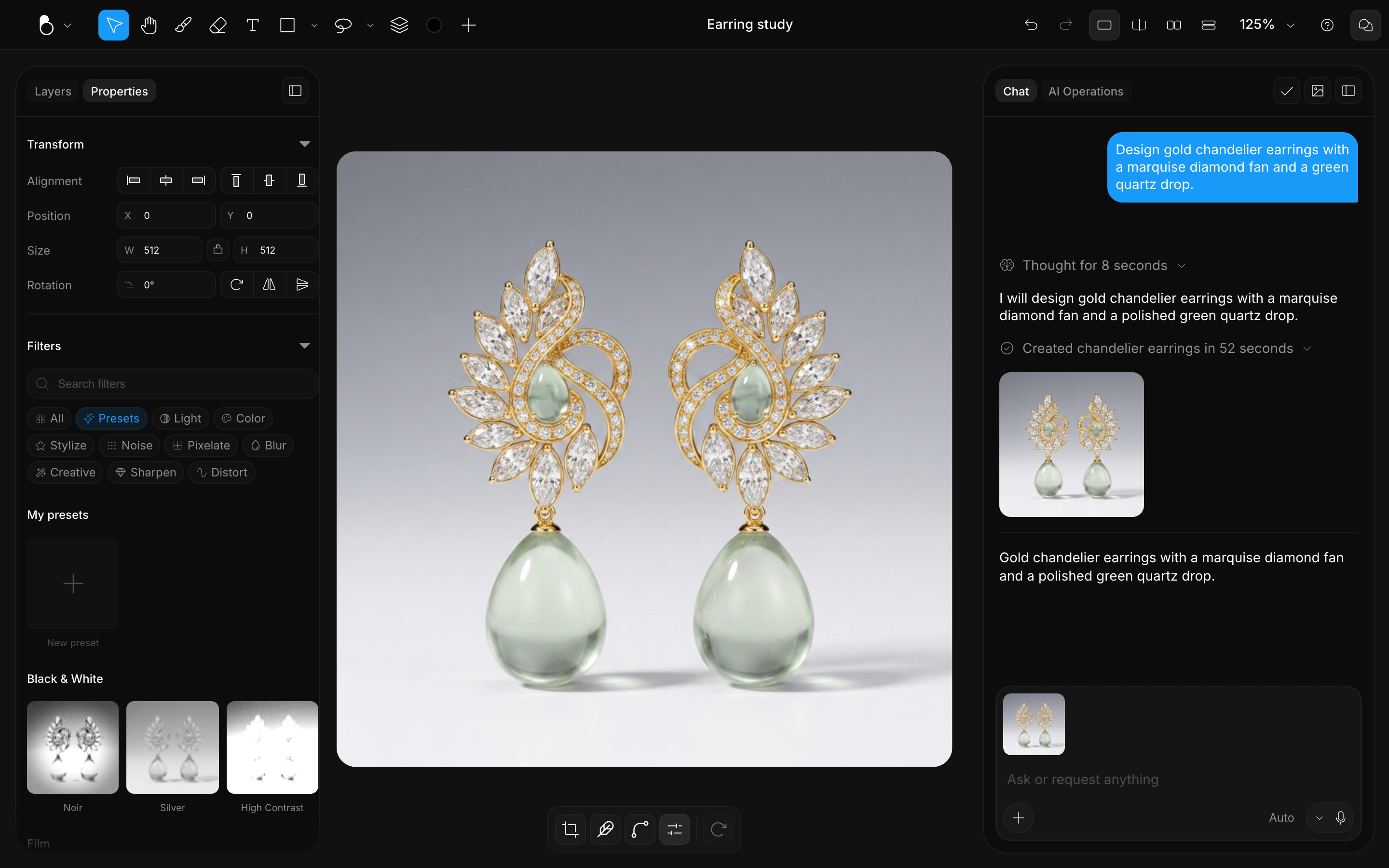
Task: Open the AI Operations tab
Action: 1085,91
